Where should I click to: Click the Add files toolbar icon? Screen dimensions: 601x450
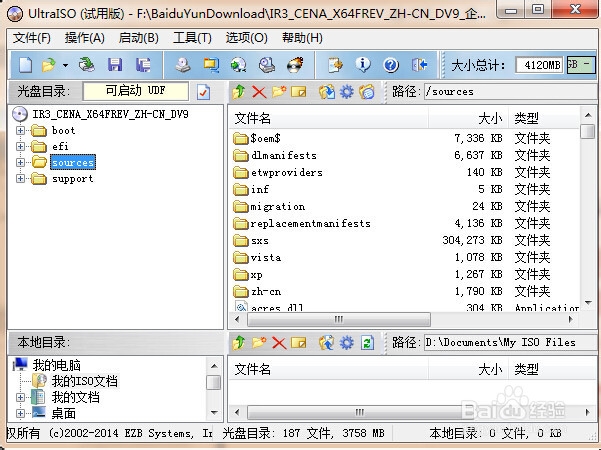click(335, 65)
